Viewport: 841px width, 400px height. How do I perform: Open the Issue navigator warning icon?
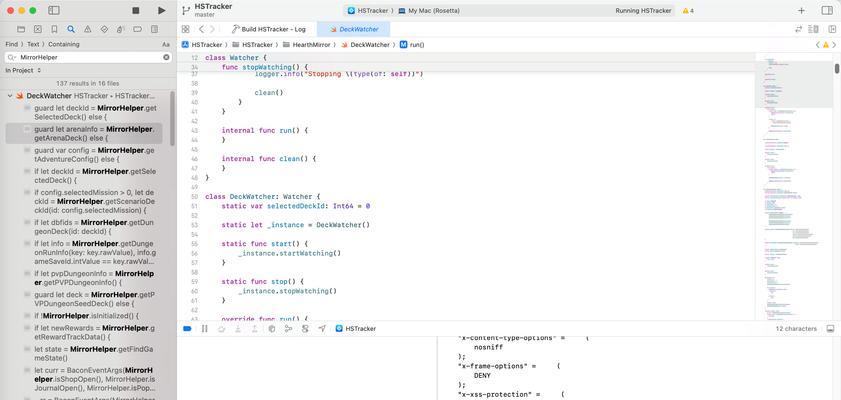coord(87,29)
